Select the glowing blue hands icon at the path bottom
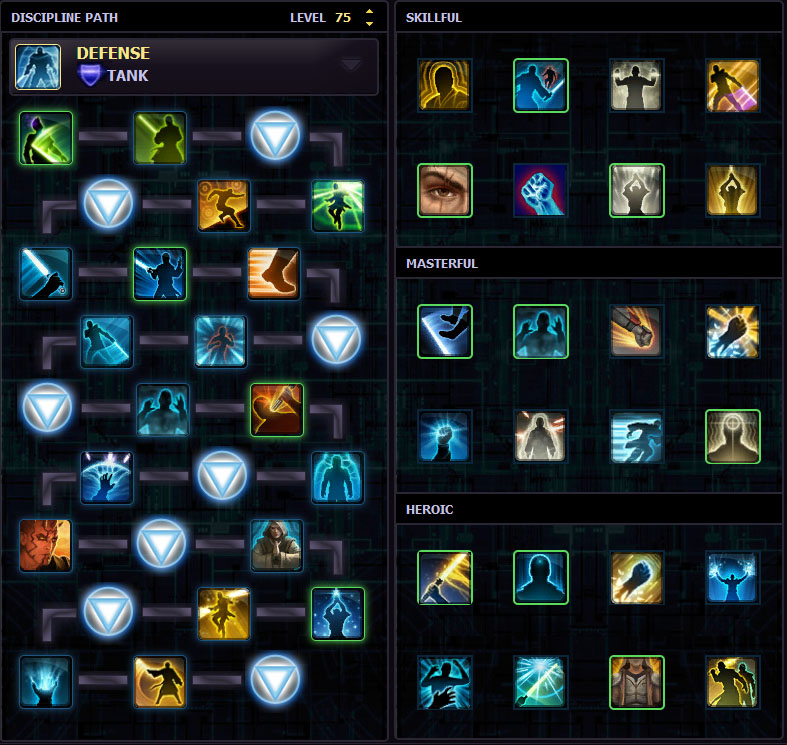 coord(46,682)
